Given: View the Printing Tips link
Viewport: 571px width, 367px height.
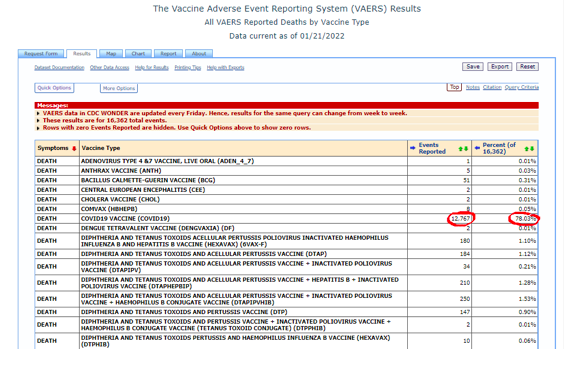Looking at the screenshot, I should click(x=188, y=68).
